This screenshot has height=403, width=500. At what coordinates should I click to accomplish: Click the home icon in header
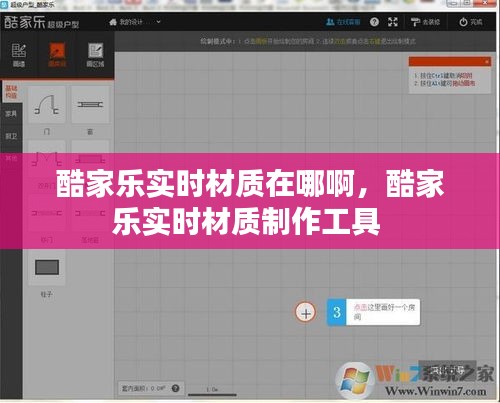113,22
